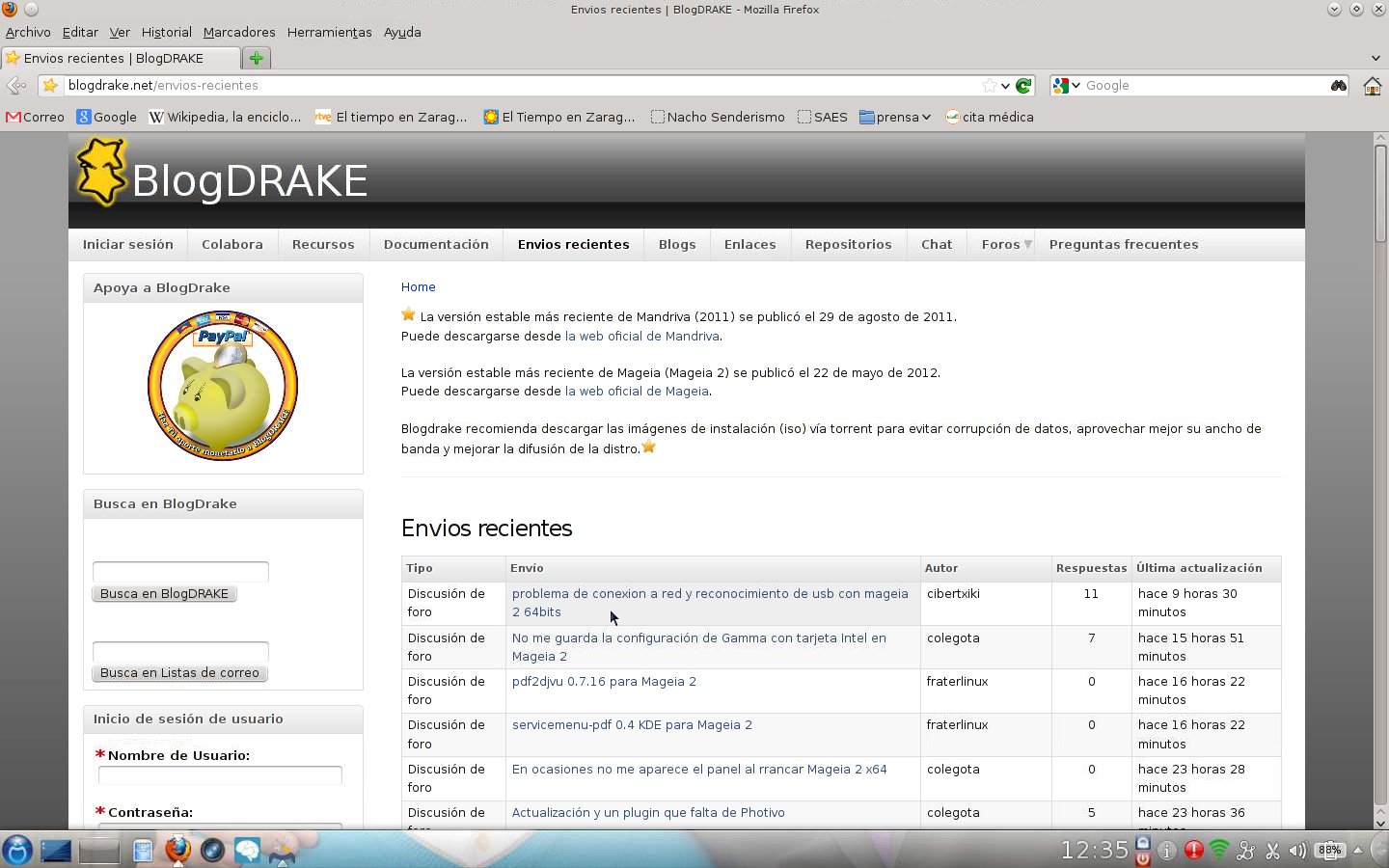This screenshot has height=868, width=1389.
Task: Click the 12:35 clock in the panel
Action: click(1094, 850)
